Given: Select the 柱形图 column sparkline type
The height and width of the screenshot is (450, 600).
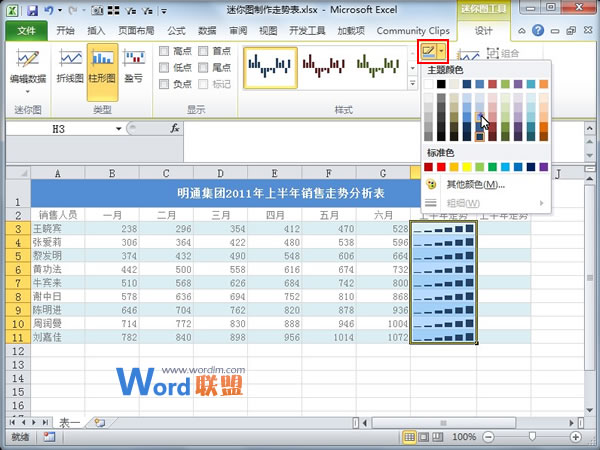Looking at the screenshot, I should [102, 70].
